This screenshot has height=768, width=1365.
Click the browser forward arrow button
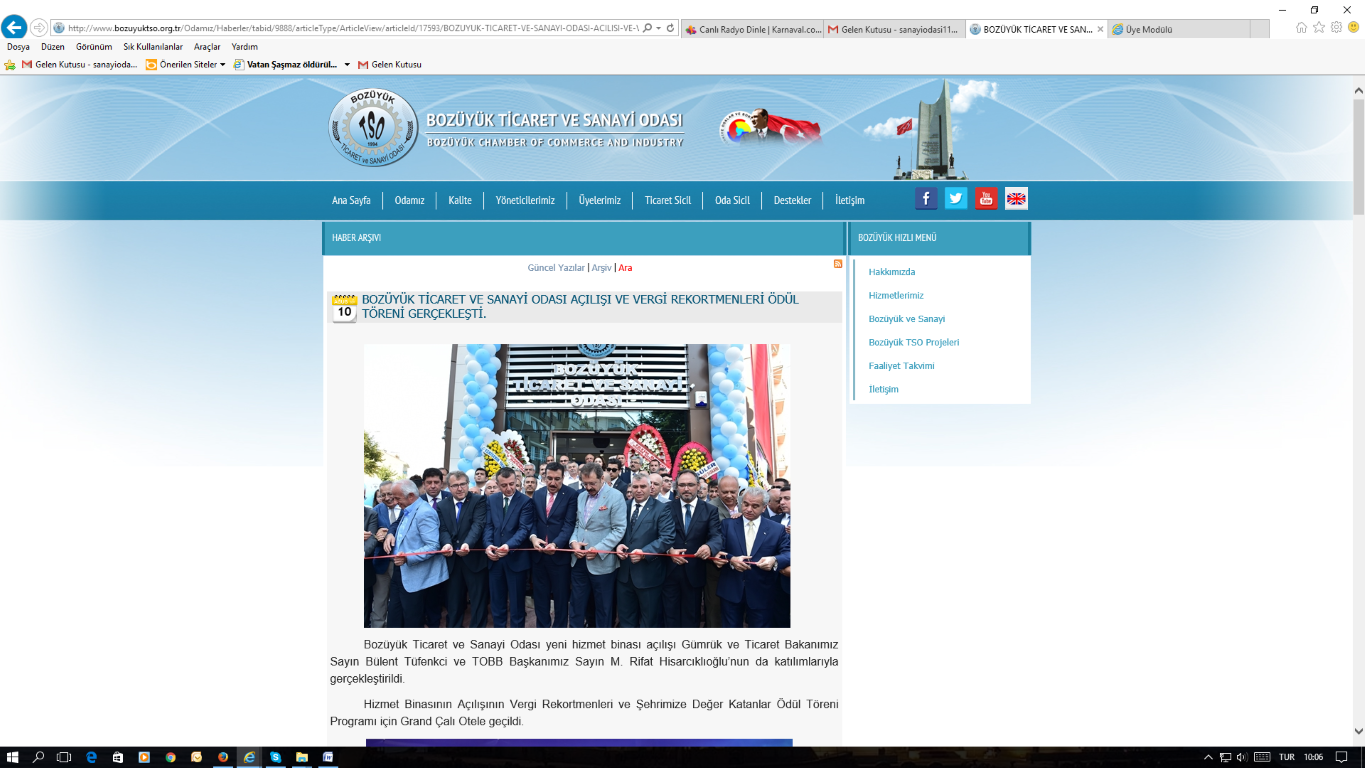click(39, 28)
